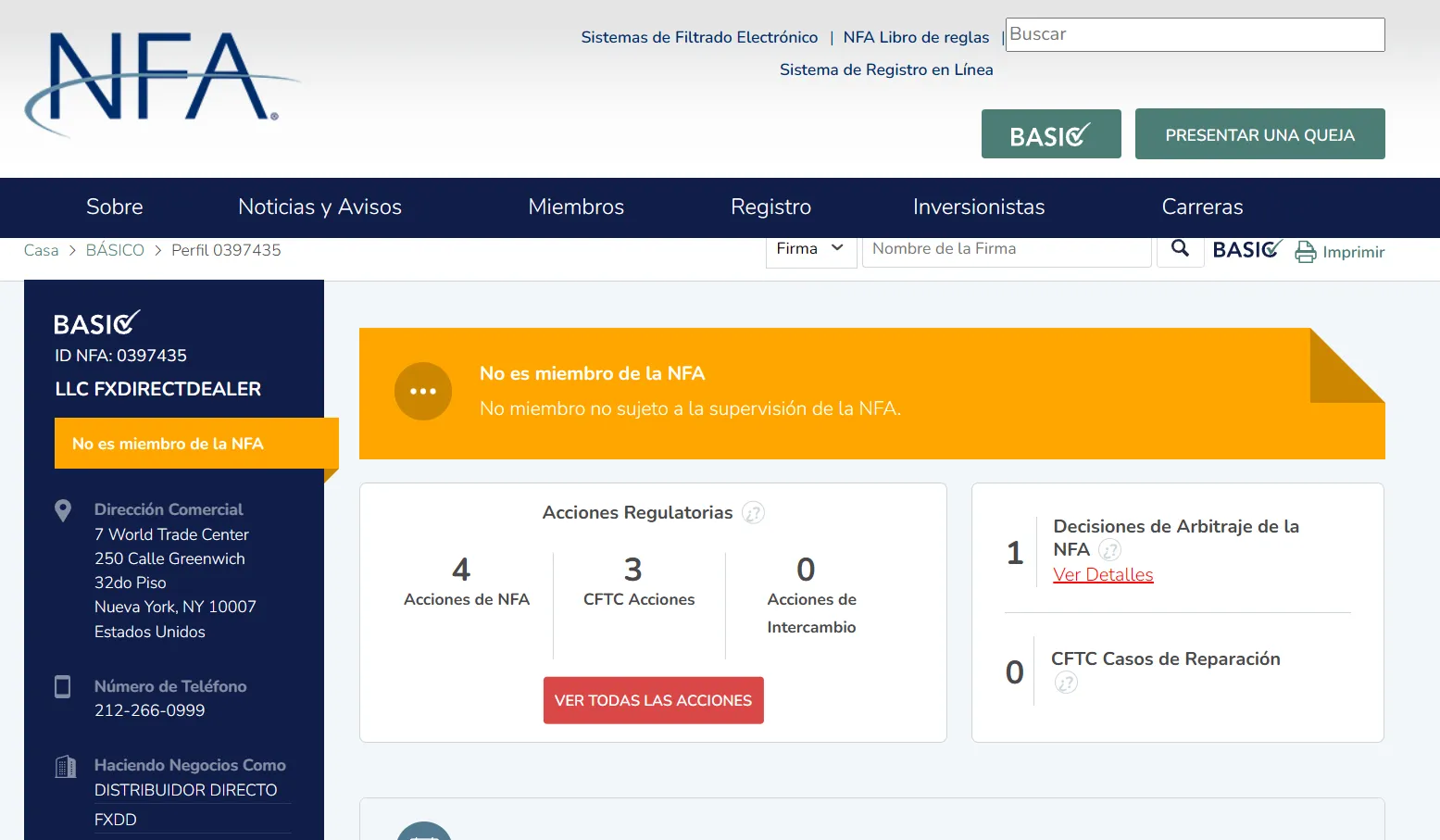This screenshot has width=1440, height=840.
Task: Click the printer icon beside Imprimir
Action: (1306, 252)
